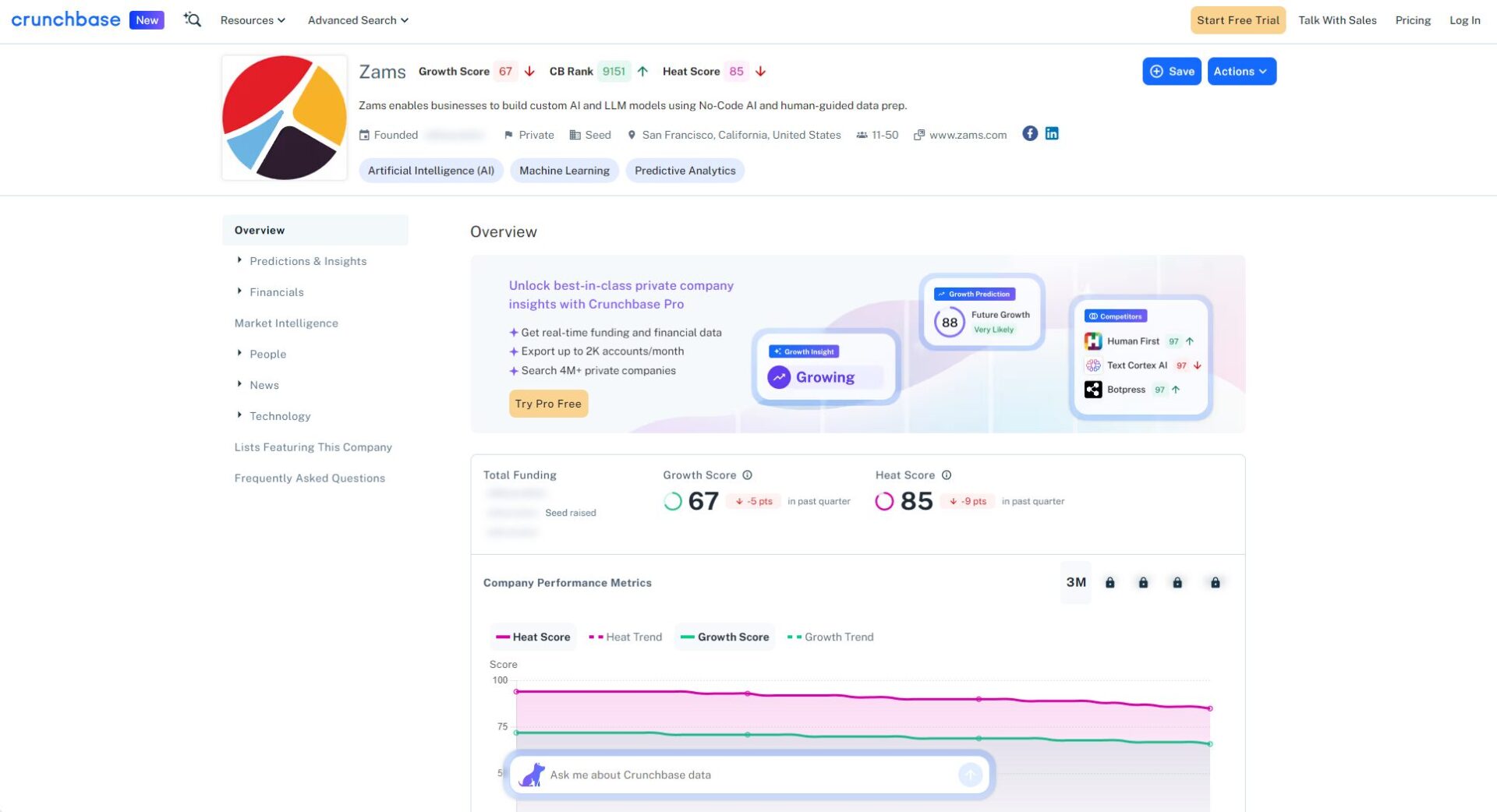Screen dimensions: 1497x812
Task: Click the Zams company logo
Action: click(x=285, y=118)
